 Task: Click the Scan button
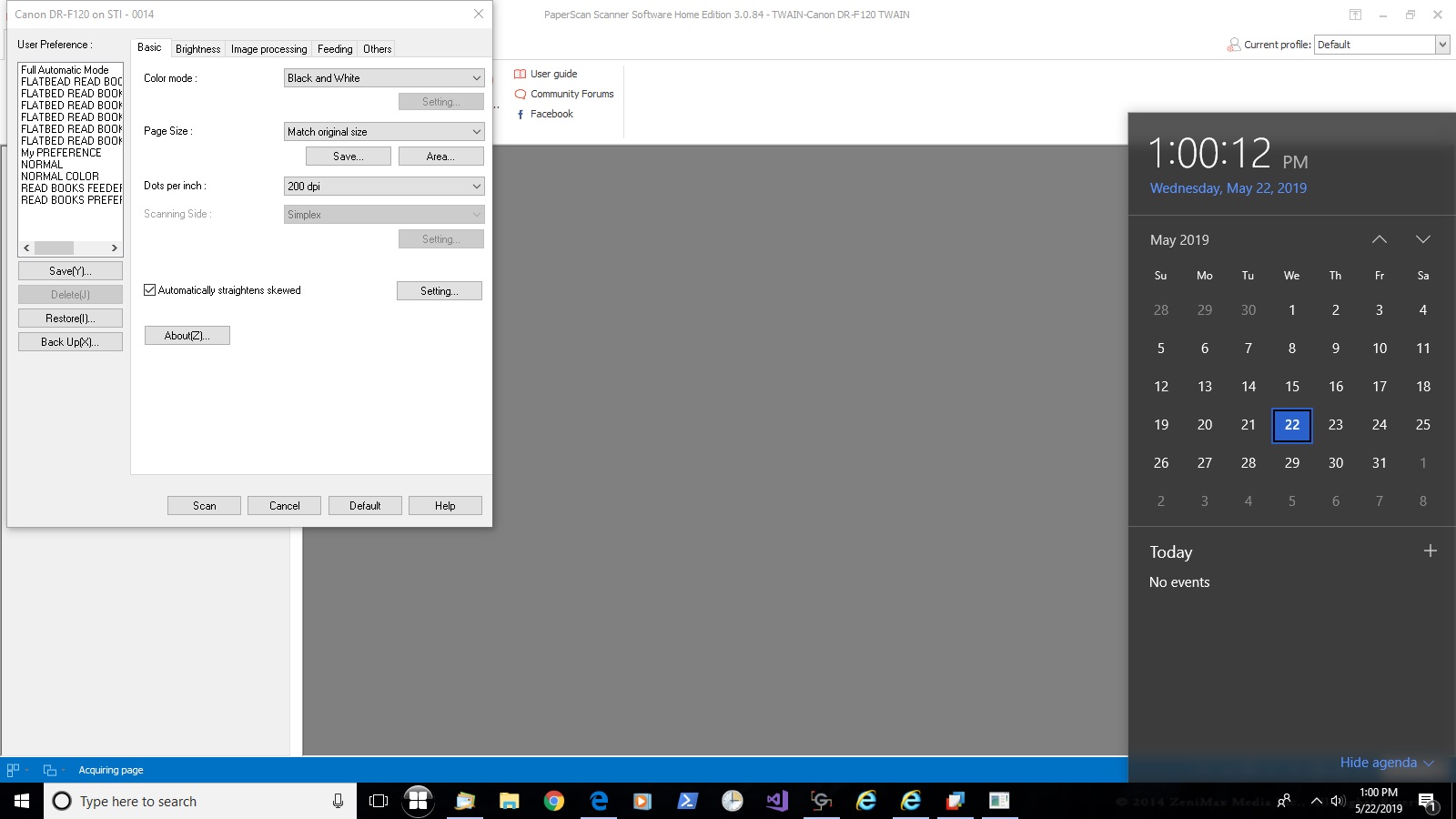click(205, 506)
